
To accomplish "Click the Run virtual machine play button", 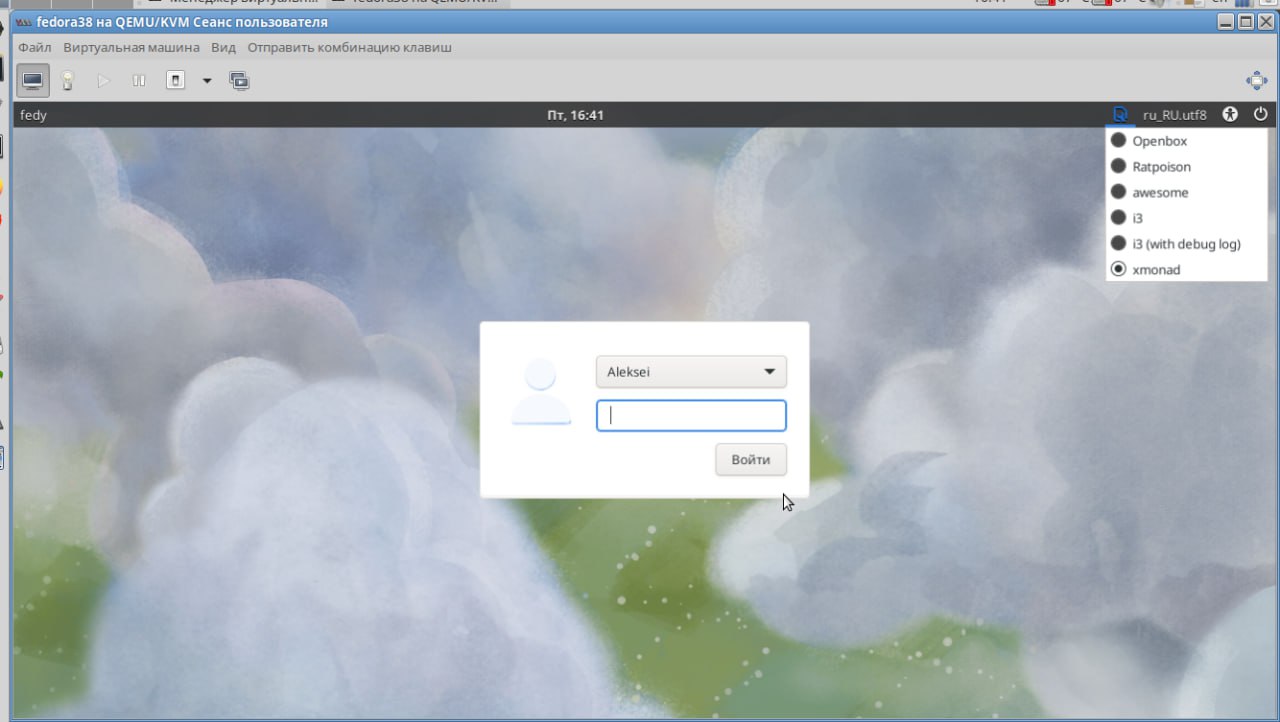I will (x=104, y=80).
